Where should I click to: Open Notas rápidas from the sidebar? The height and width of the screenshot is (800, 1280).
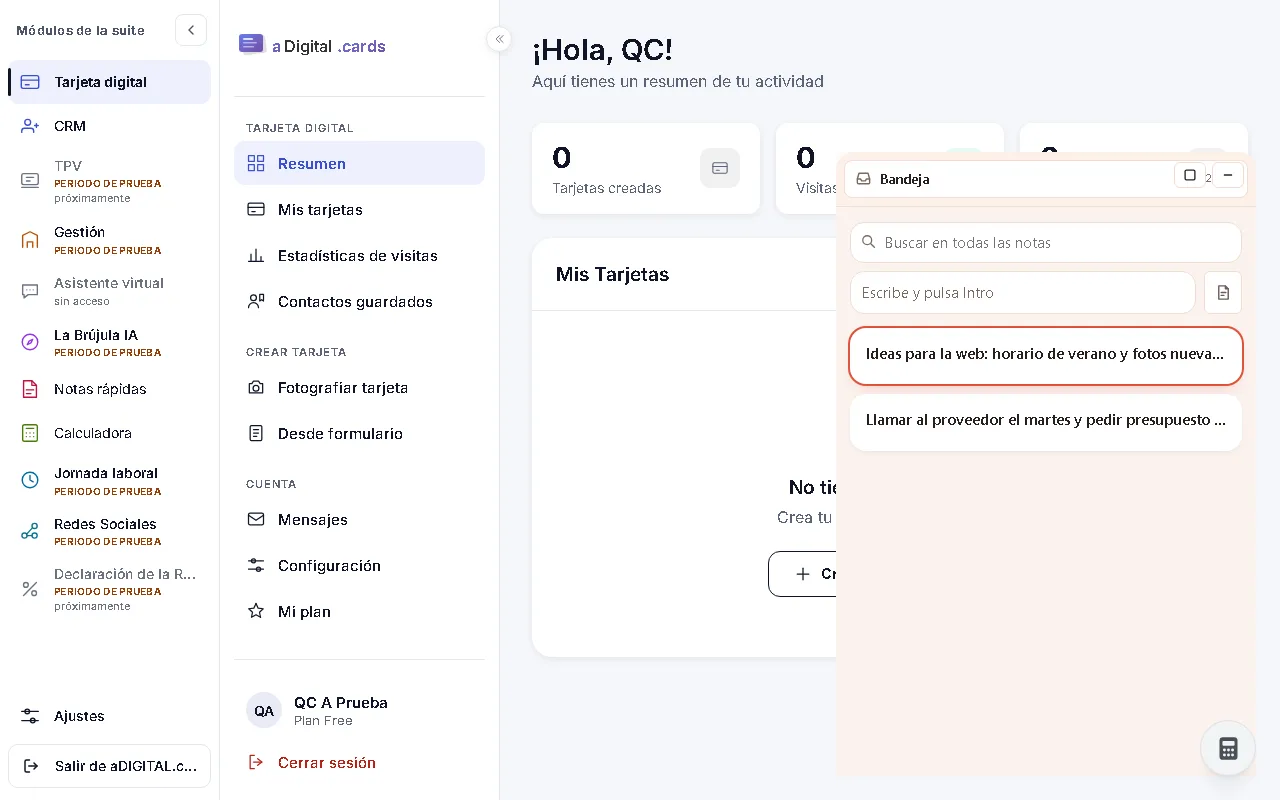tap(110, 389)
